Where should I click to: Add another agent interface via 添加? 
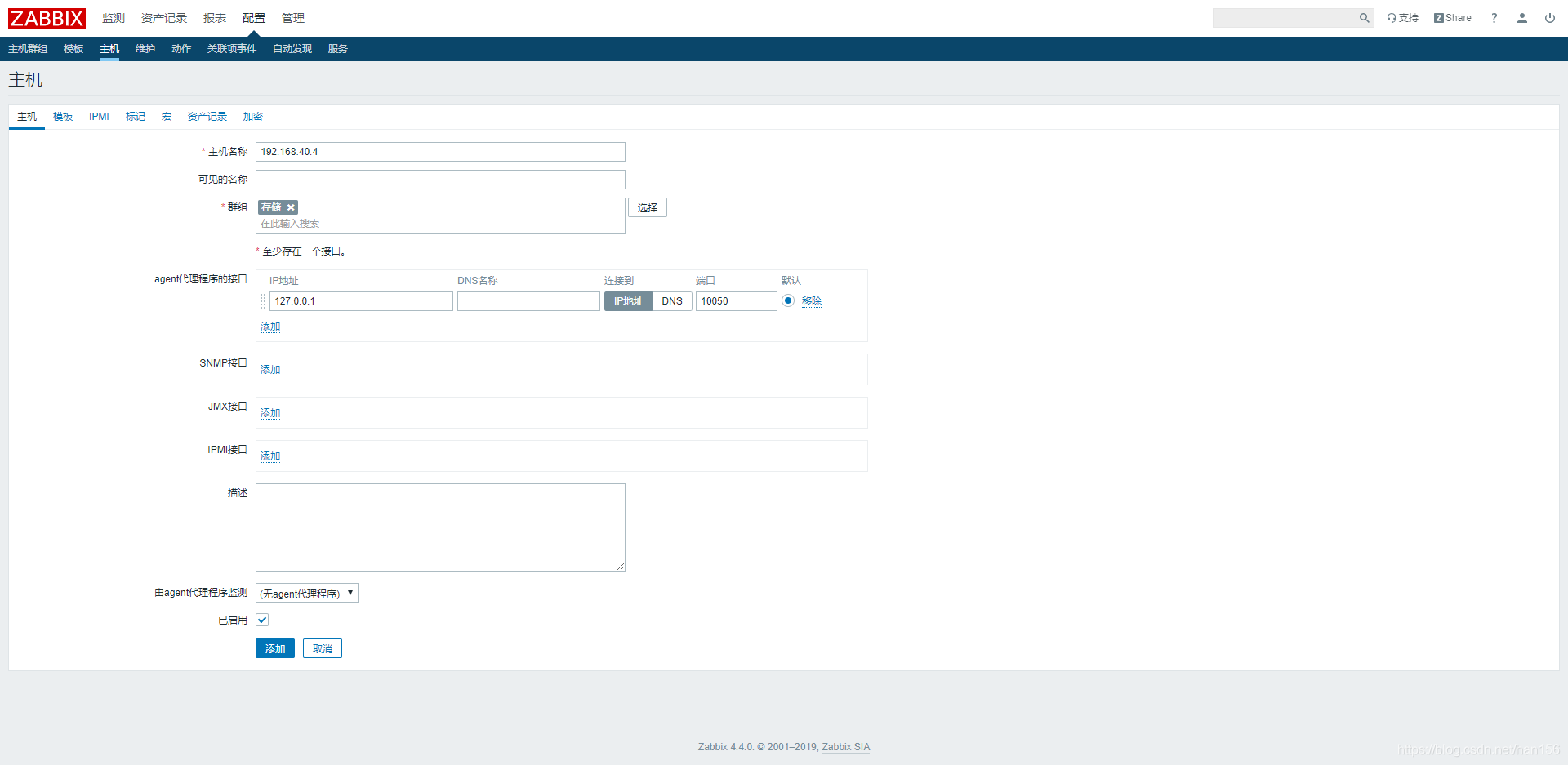pyautogui.click(x=270, y=327)
